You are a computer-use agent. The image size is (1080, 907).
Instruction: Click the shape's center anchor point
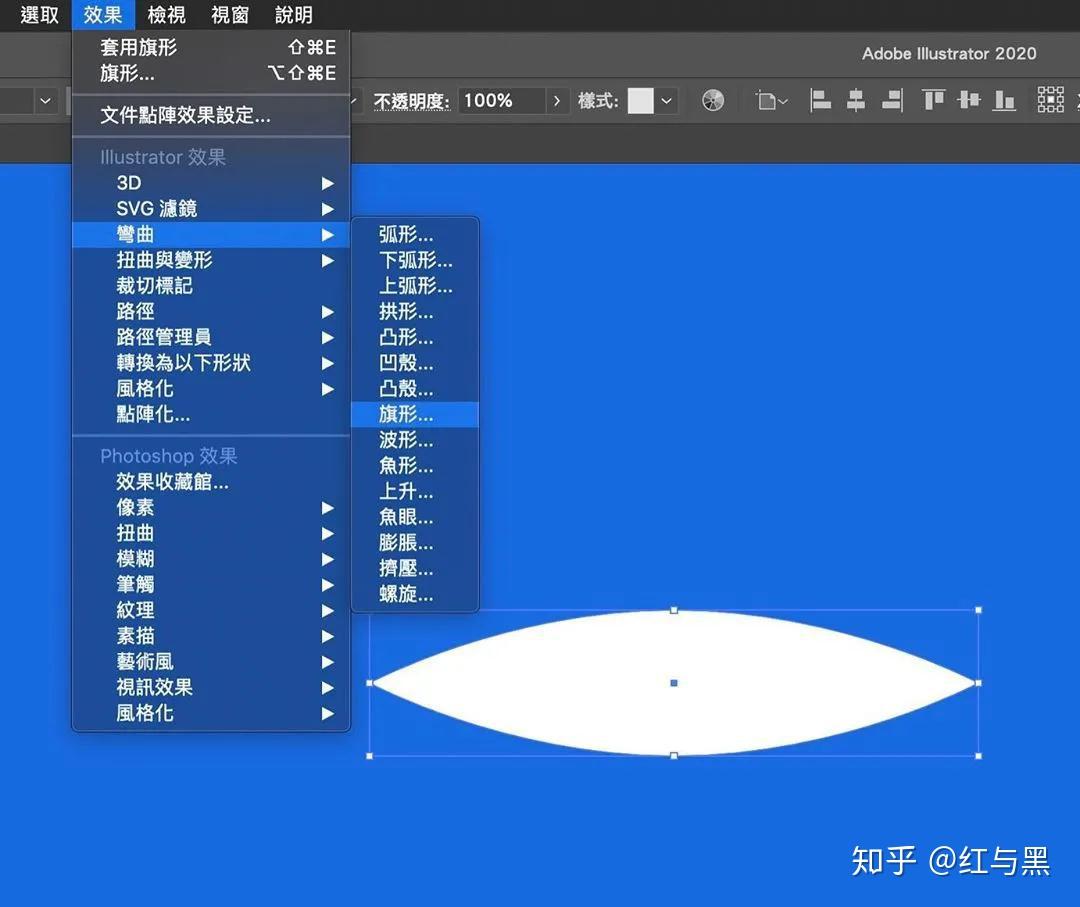[x=674, y=683]
